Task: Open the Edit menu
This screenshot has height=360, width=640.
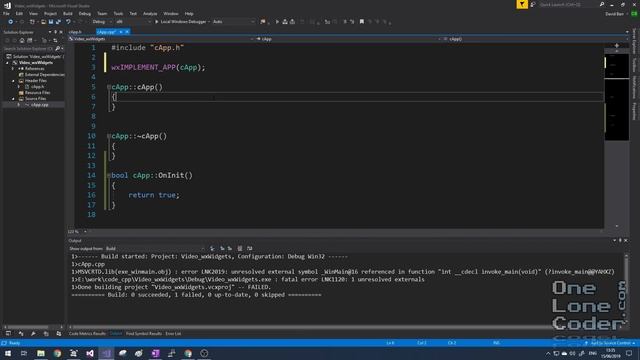Action: click(19, 13)
